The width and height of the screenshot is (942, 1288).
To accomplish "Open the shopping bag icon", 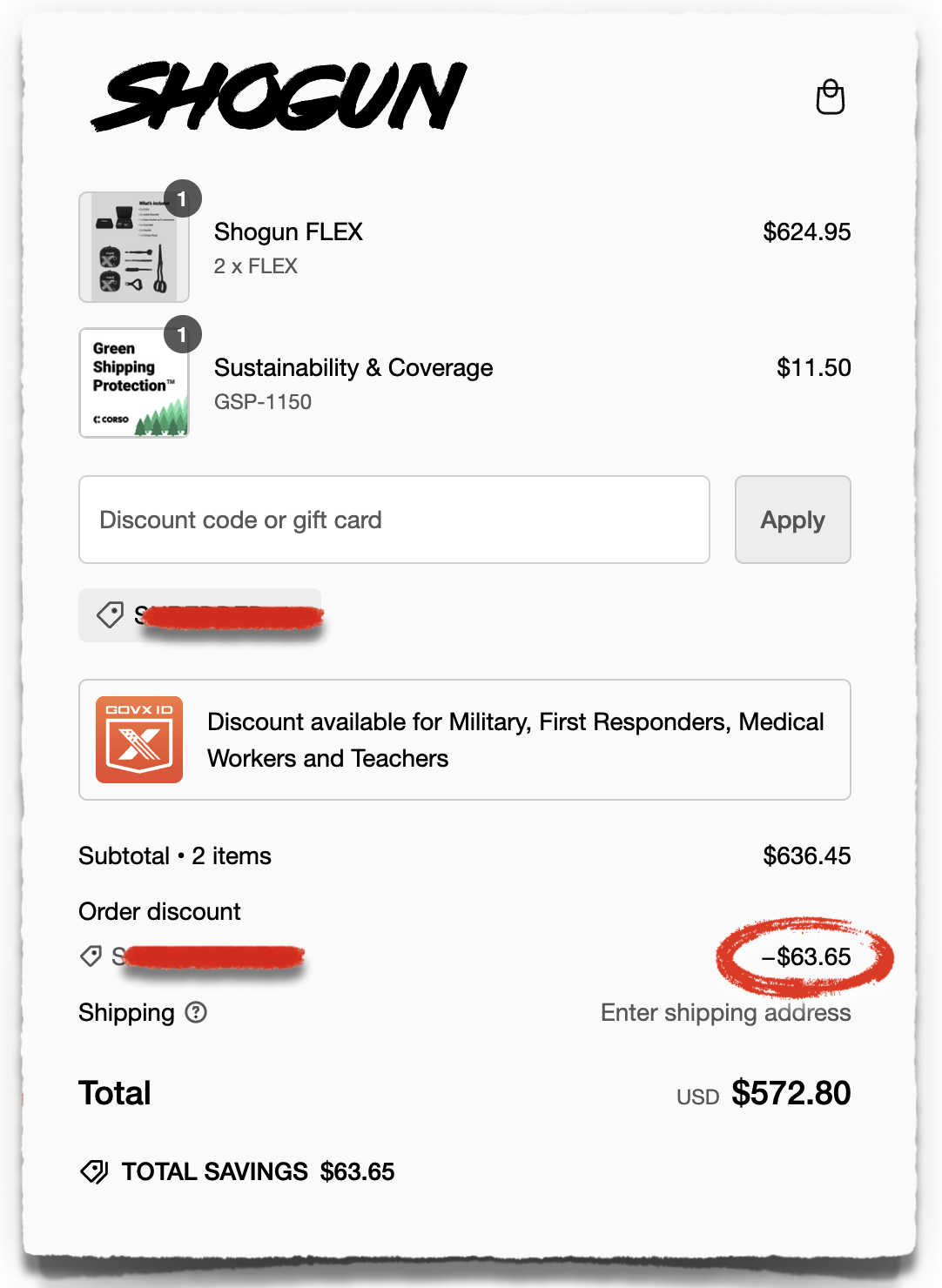I will [831, 97].
